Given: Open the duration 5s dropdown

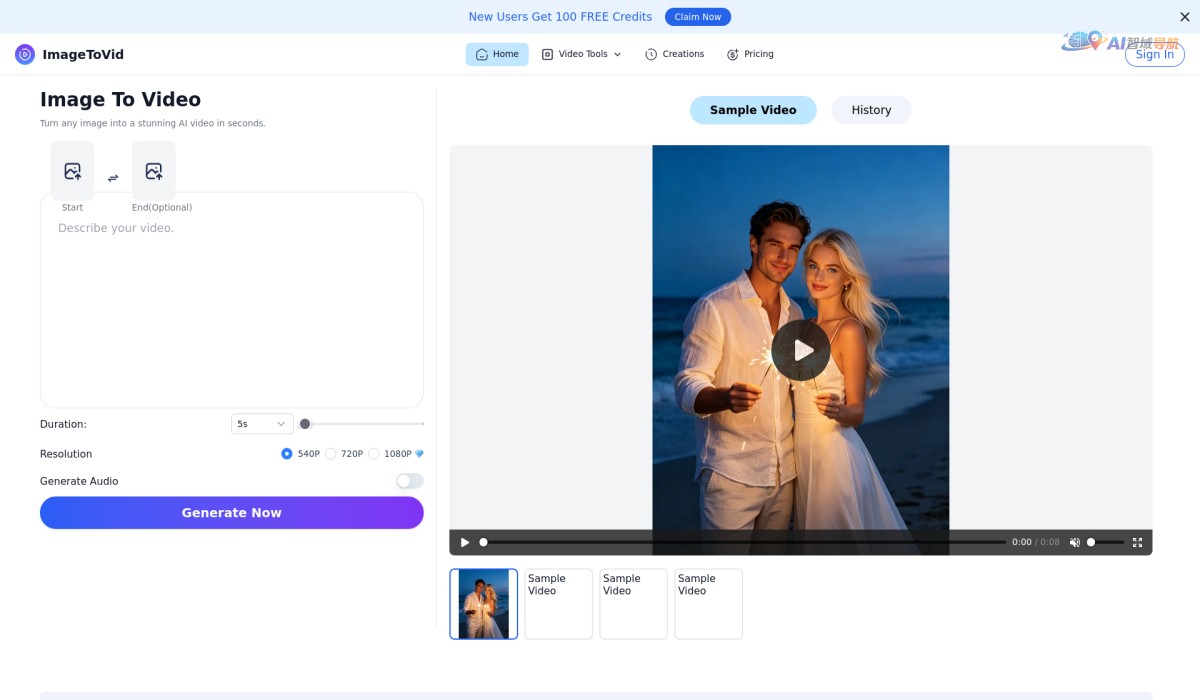Looking at the screenshot, I should pos(262,424).
